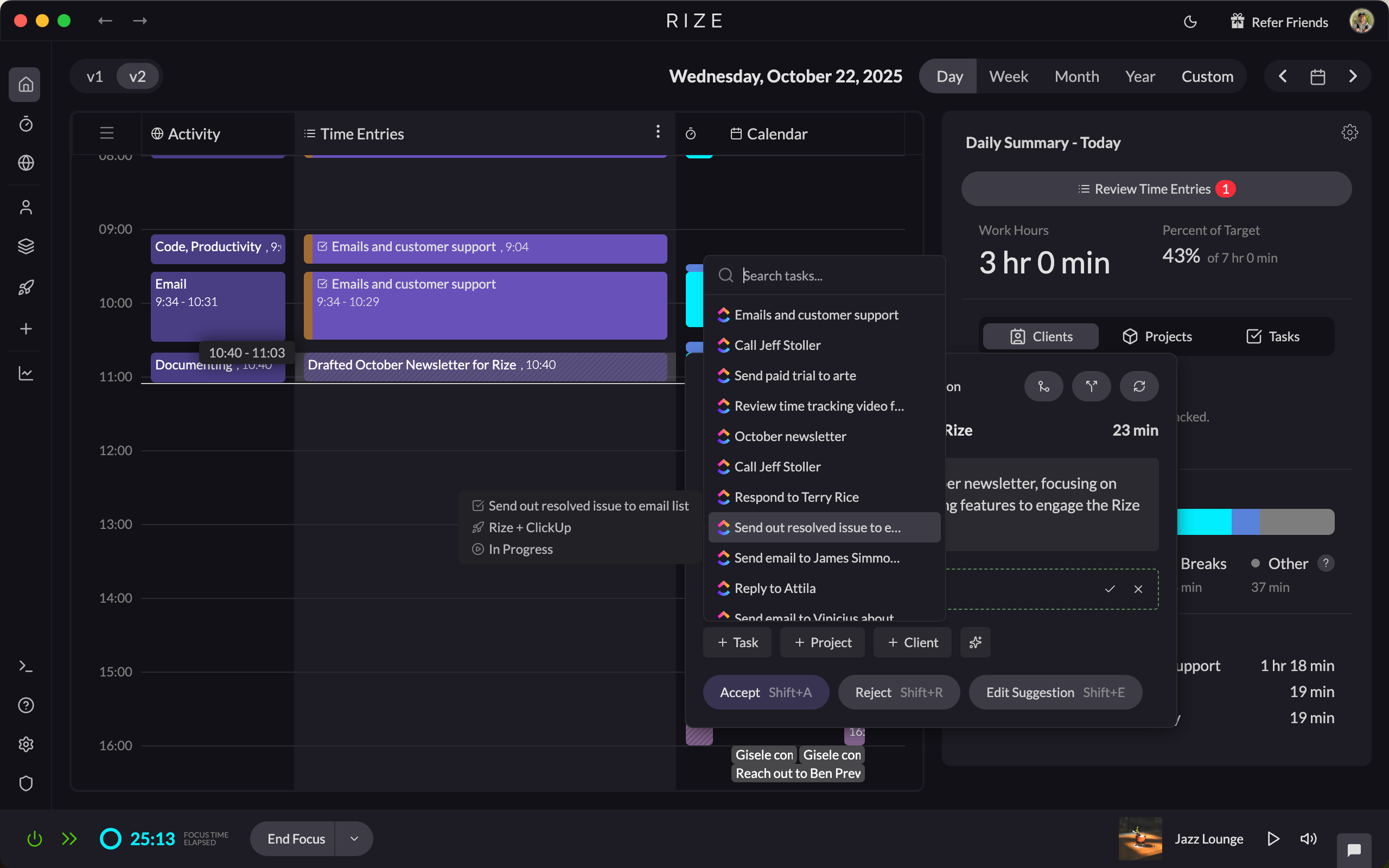
Task: Accept the suggested time entry
Action: click(766, 692)
